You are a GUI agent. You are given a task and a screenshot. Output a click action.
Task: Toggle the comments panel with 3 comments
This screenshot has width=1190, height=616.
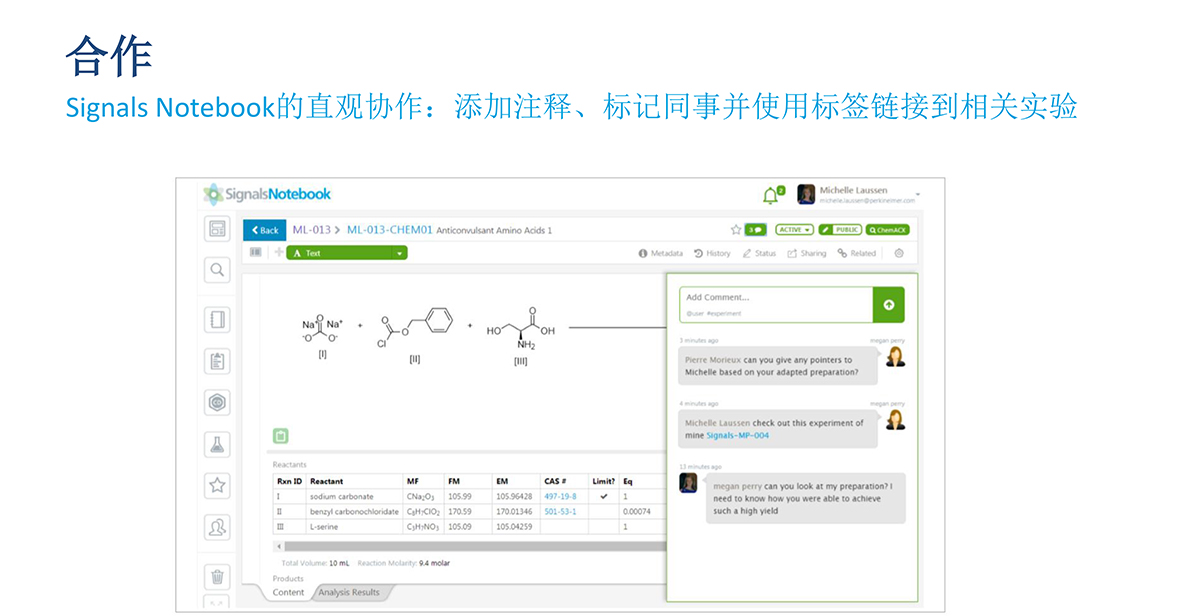coord(756,230)
